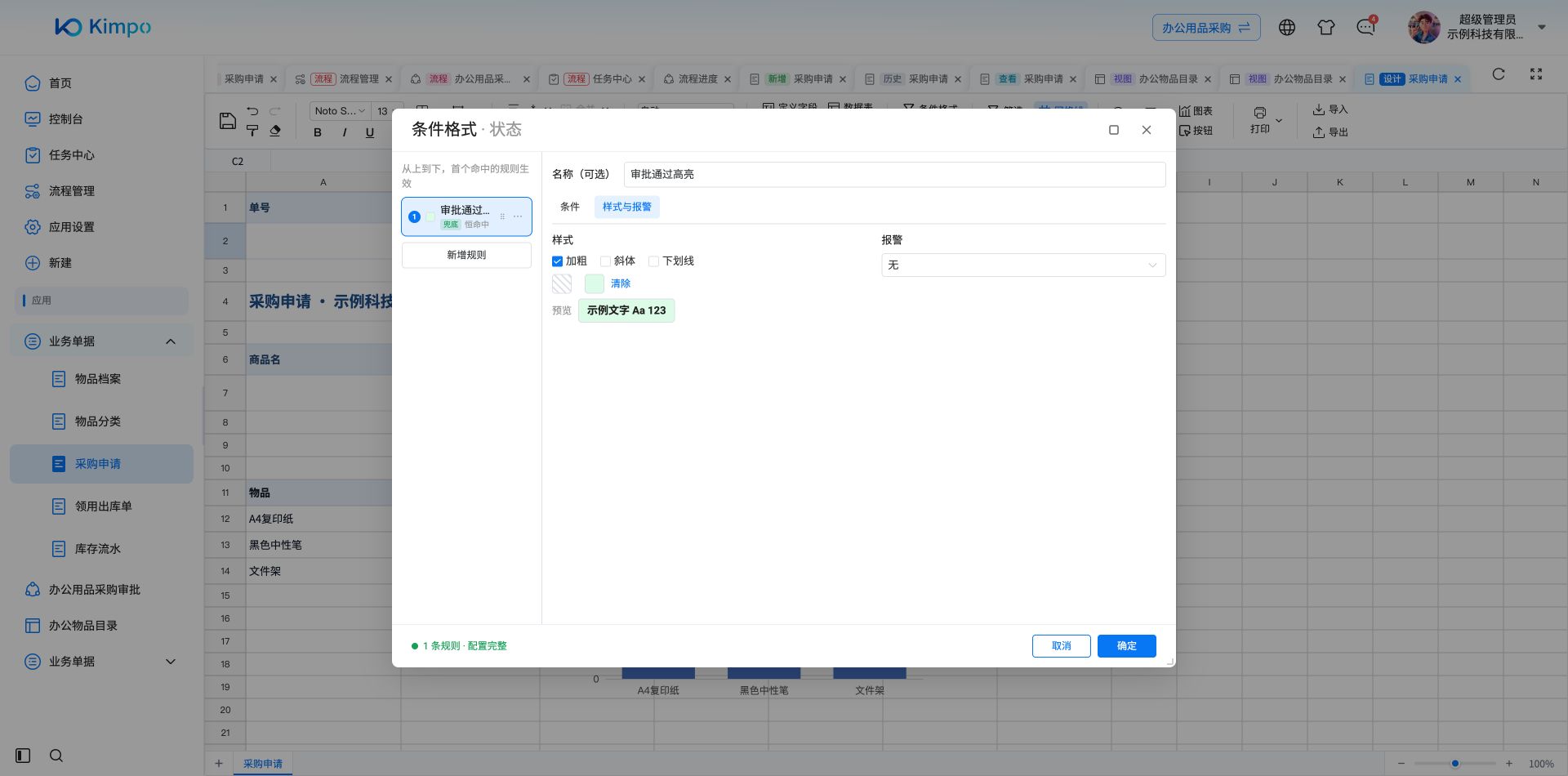Select the format painter icon
The height and width of the screenshot is (776, 1568).
(x=252, y=131)
